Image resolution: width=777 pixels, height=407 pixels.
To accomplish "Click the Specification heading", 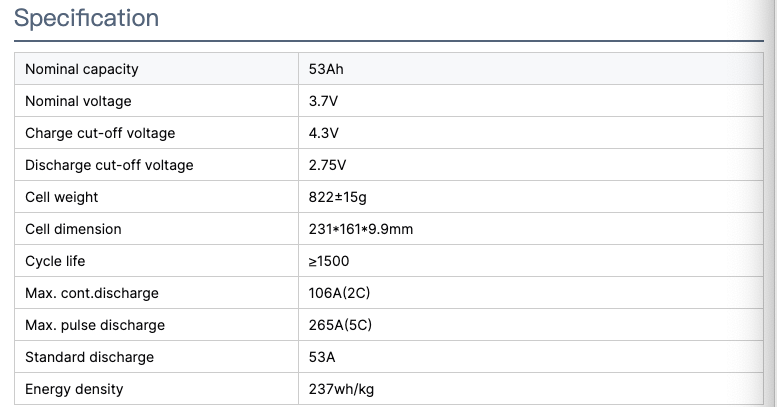I will pos(86,18).
